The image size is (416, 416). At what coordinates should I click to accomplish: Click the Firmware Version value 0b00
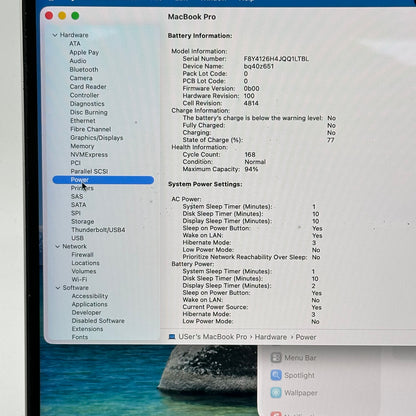252,89
